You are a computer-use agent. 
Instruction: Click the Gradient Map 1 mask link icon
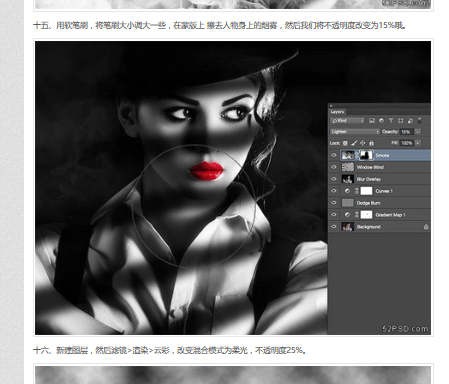[x=357, y=215]
